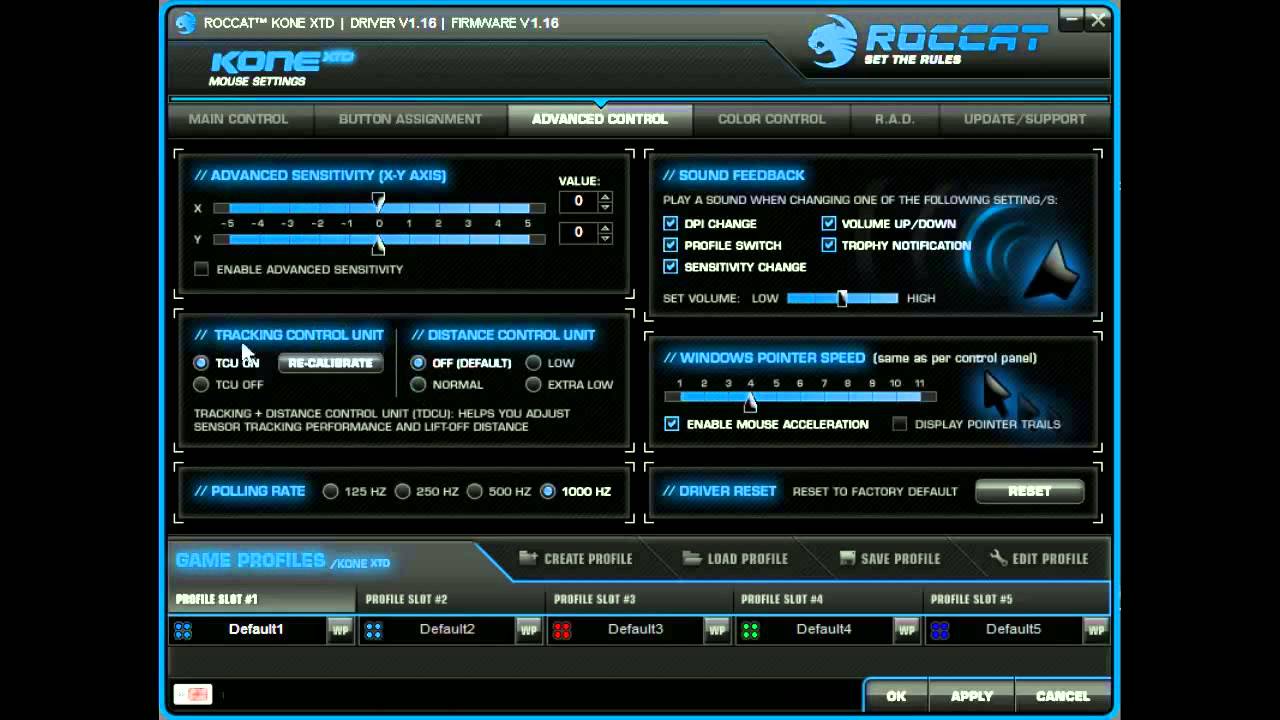This screenshot has height=720, width=1280.
Task: Disable Enable Mouse Acceleration checkbox
Action: (672, 424)
